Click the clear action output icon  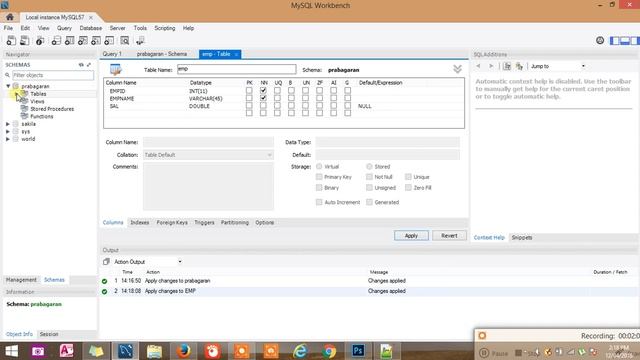pos(106,262)
